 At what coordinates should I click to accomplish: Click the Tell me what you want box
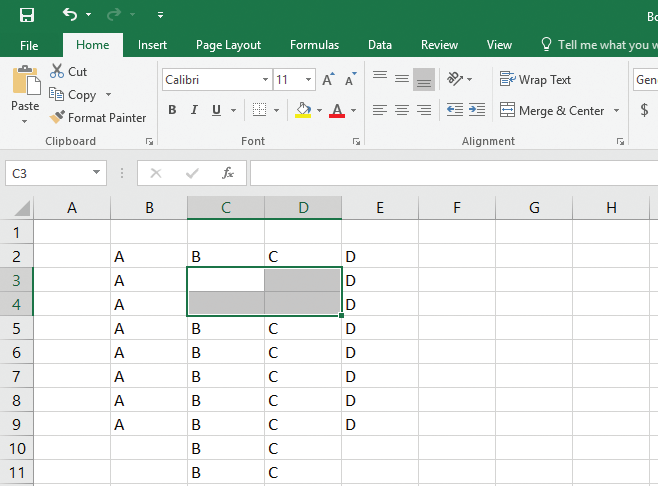tap(599, 44)
